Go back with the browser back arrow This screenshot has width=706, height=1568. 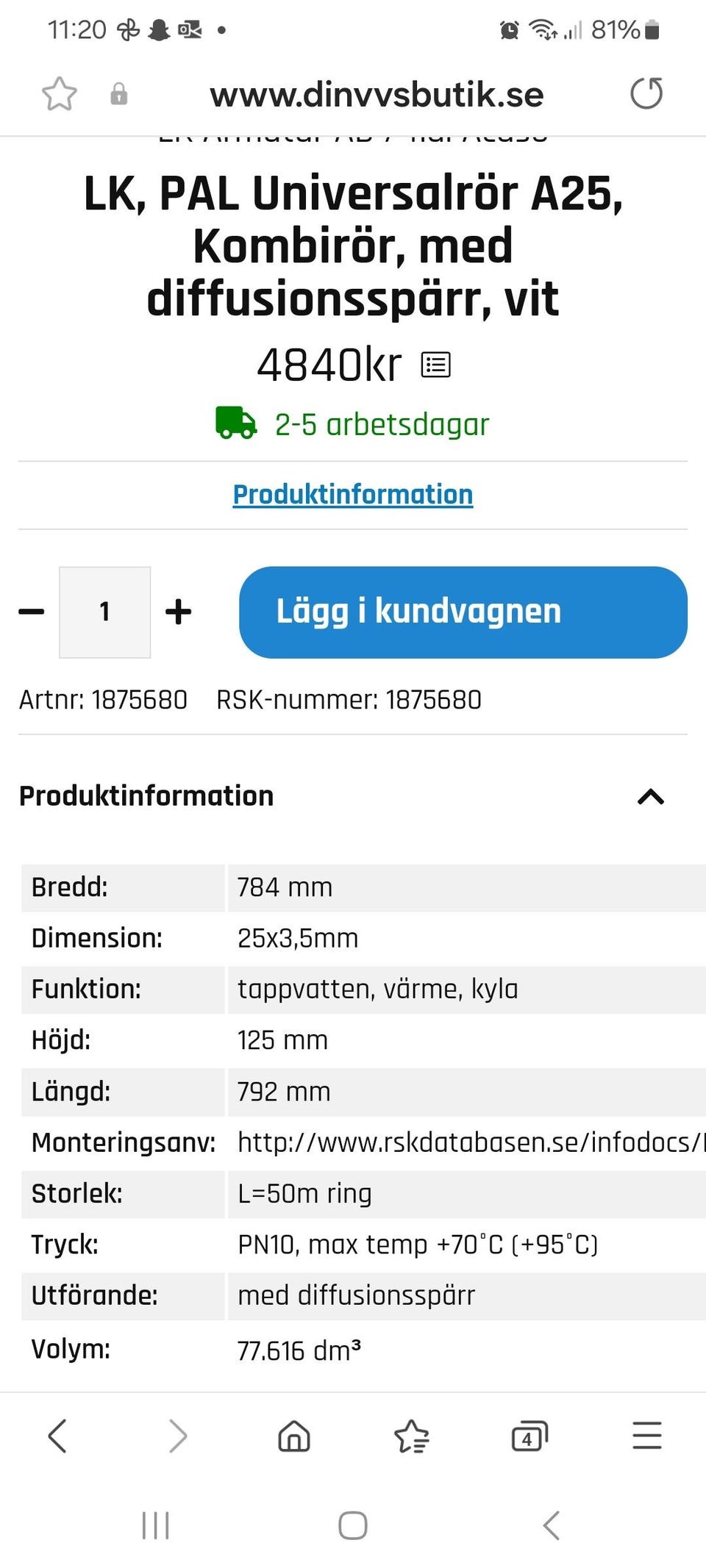click(x=57, y=1436)
